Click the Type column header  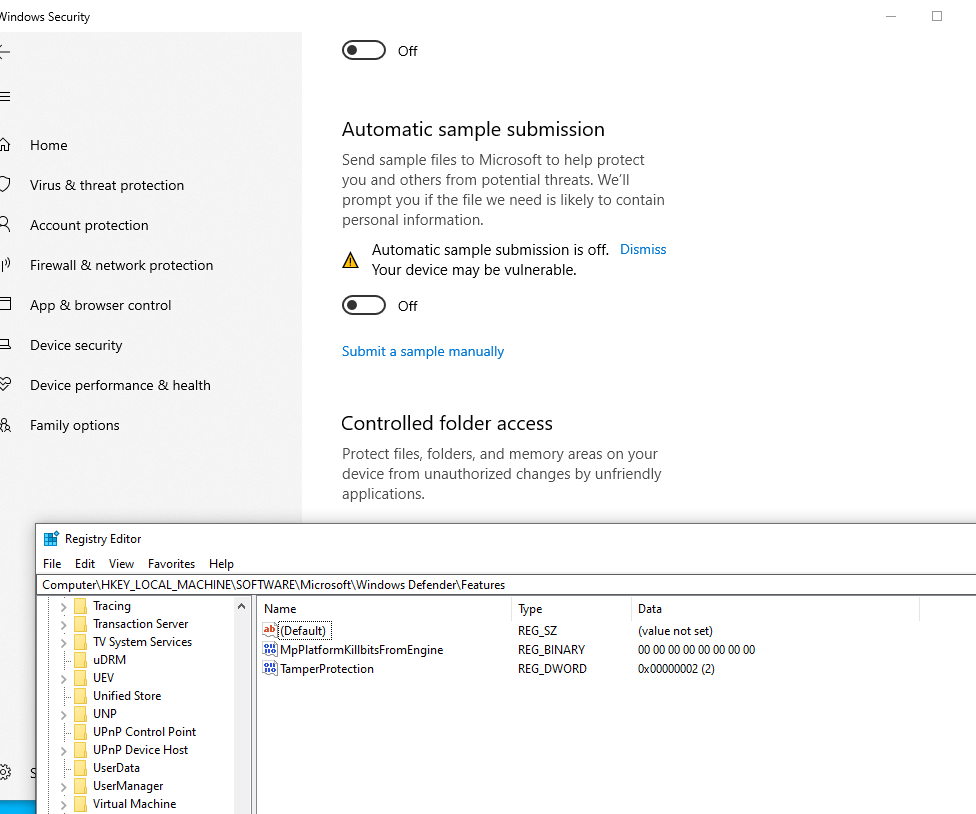click(x=571, y=609)
